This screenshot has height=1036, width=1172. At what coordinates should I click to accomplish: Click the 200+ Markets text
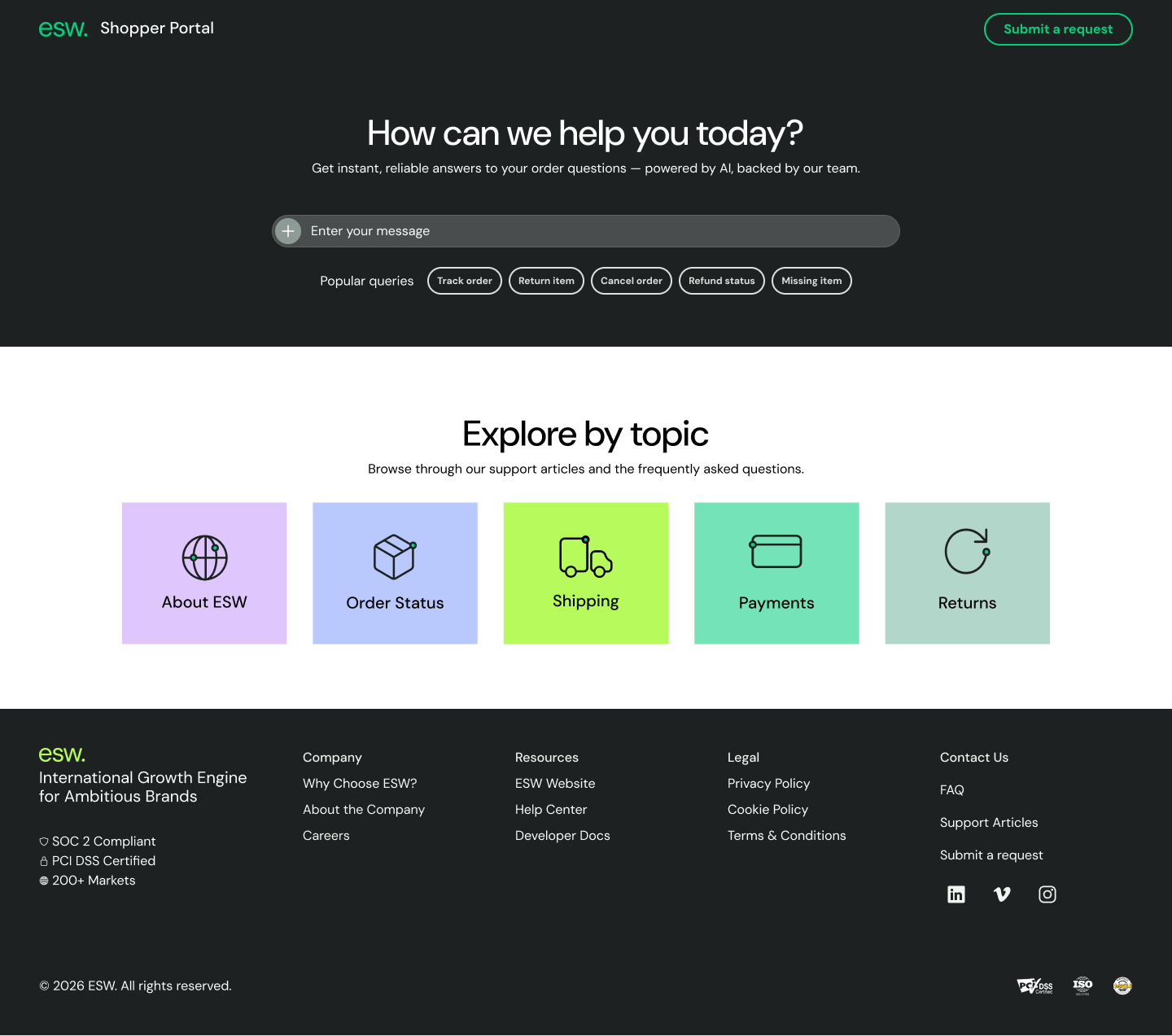point(94,881)
